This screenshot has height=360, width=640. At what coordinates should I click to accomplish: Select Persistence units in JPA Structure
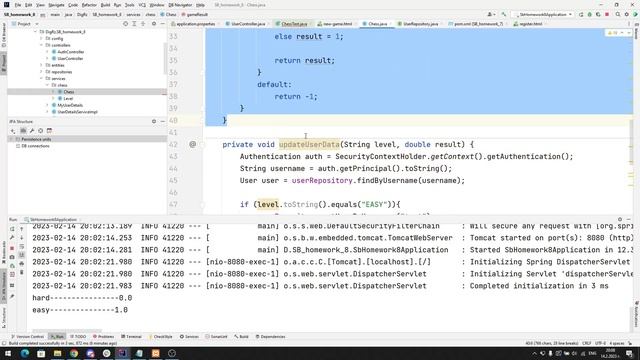pyautogui.click(x=36, y=139)
